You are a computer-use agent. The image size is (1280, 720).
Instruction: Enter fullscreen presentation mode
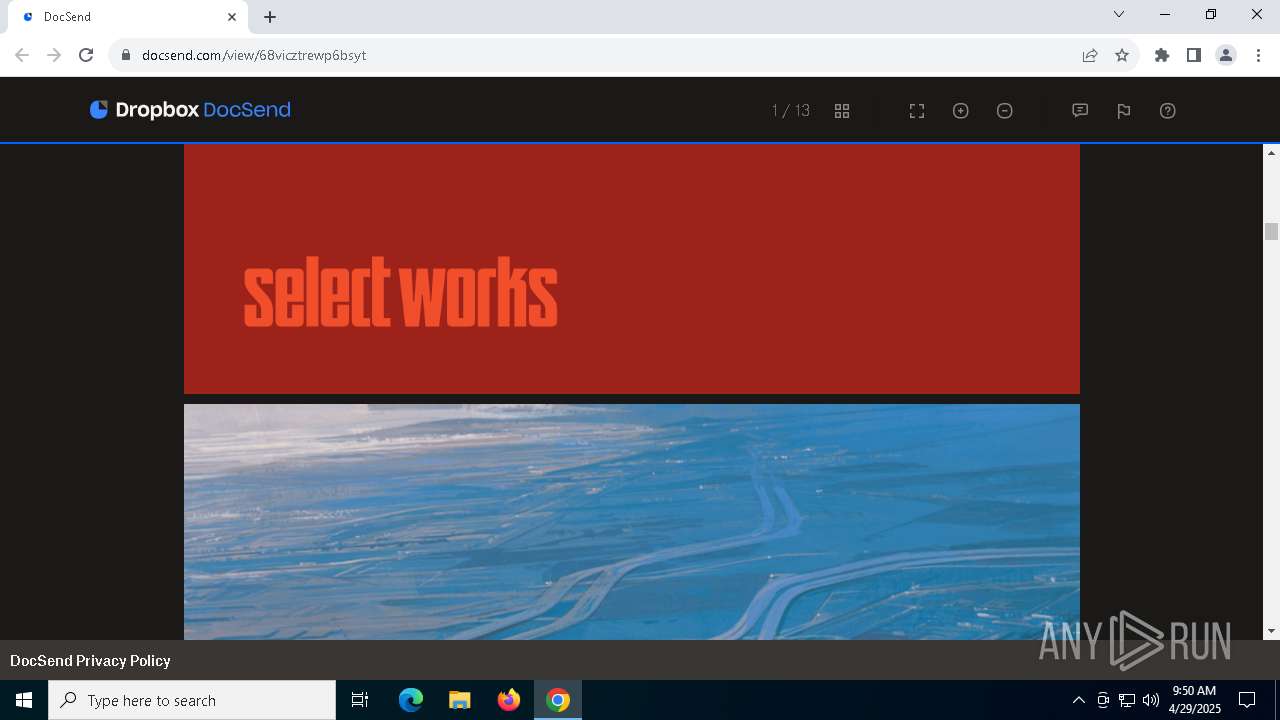coord(917,111)
